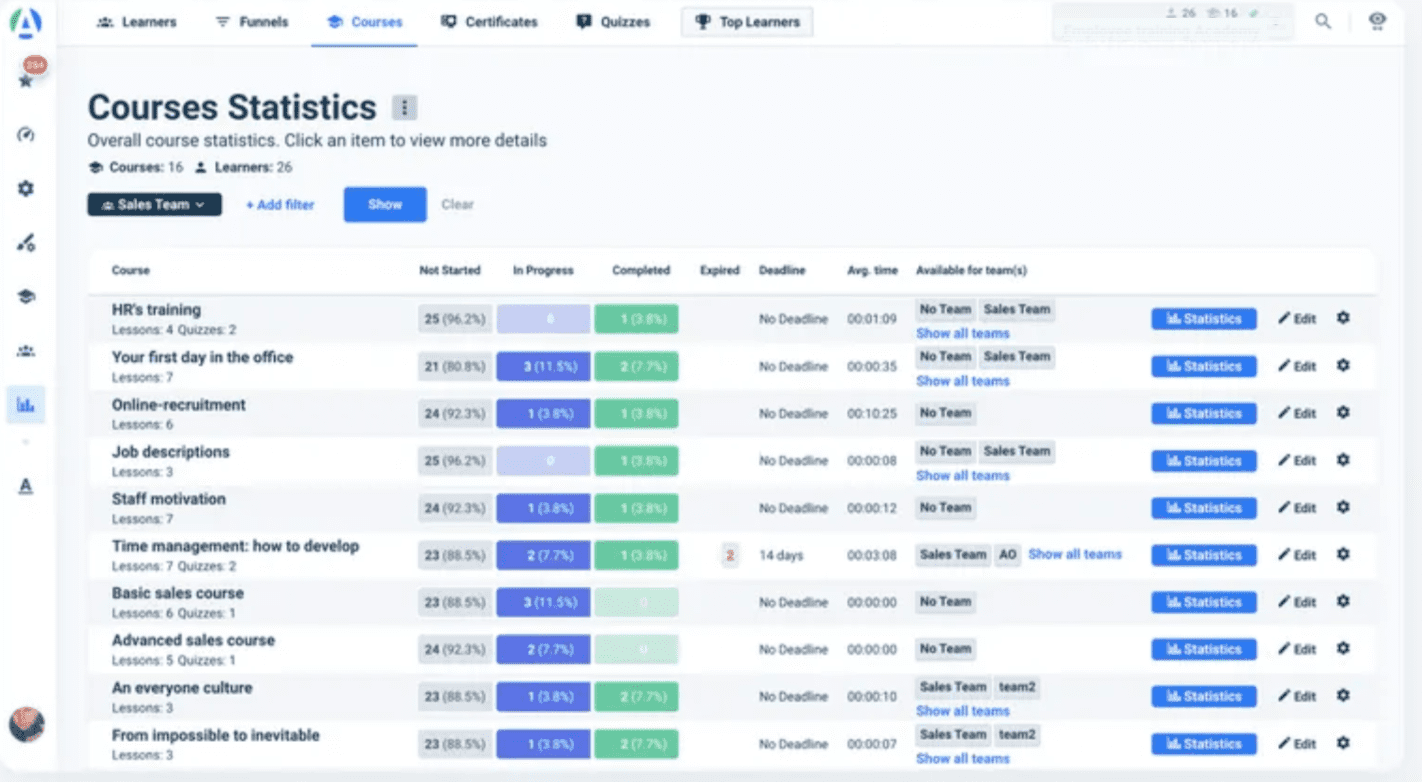Open Statistics for Basic sales course

pos(1204,602)
